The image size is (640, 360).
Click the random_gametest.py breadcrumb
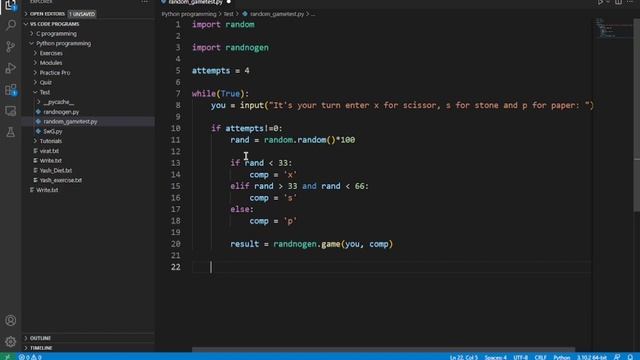277,14
